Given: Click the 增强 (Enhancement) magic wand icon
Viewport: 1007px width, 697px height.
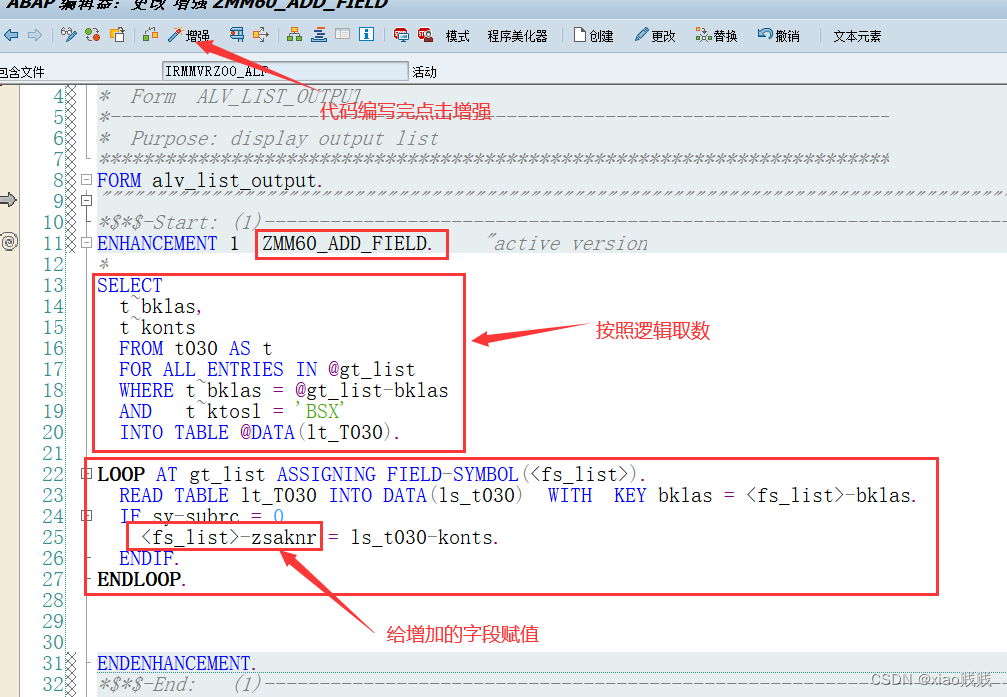Looking at the screenshot, I should click(x=175, y=35).
